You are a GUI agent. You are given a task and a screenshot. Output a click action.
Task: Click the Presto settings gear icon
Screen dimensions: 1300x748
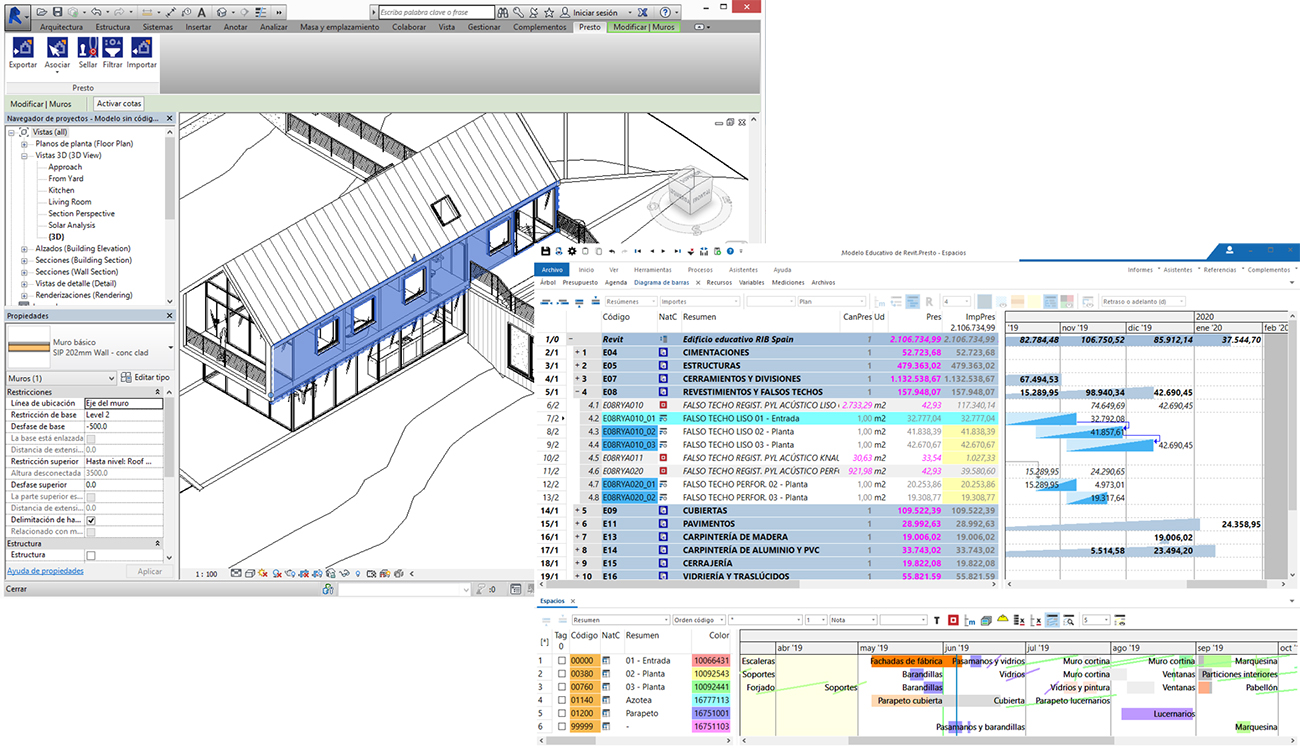coord(572,251)
